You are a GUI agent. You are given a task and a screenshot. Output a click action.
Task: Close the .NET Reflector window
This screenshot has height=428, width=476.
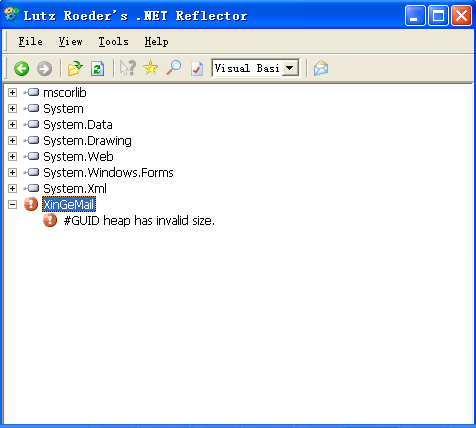[461, 15]
